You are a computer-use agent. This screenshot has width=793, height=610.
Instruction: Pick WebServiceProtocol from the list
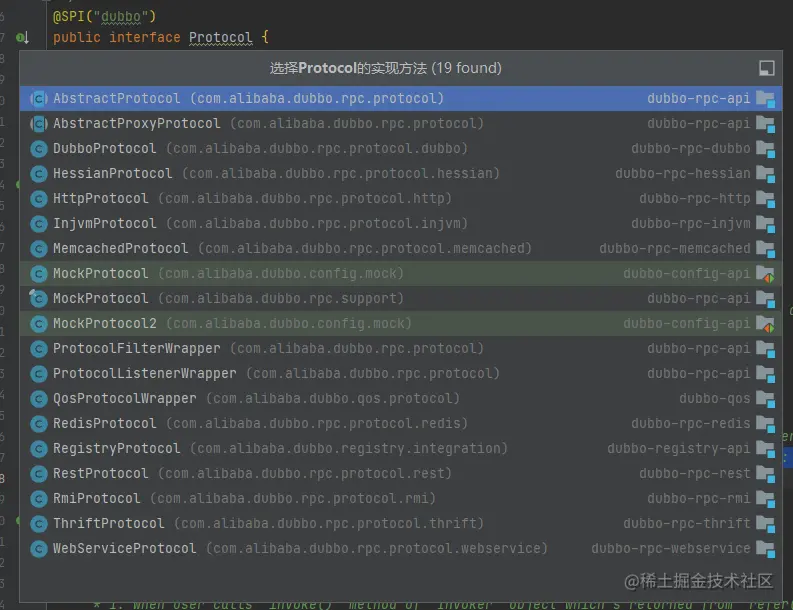[x=401, y=549]
